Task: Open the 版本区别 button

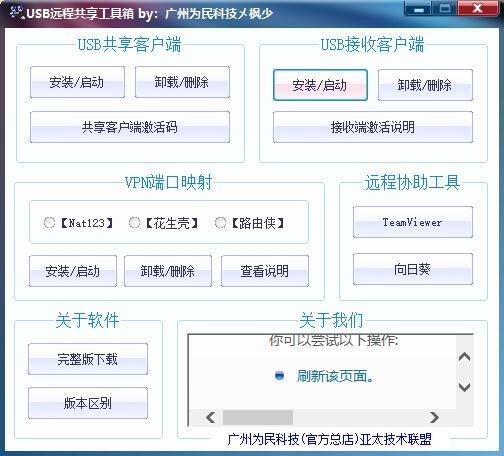Action: point(88,403)
